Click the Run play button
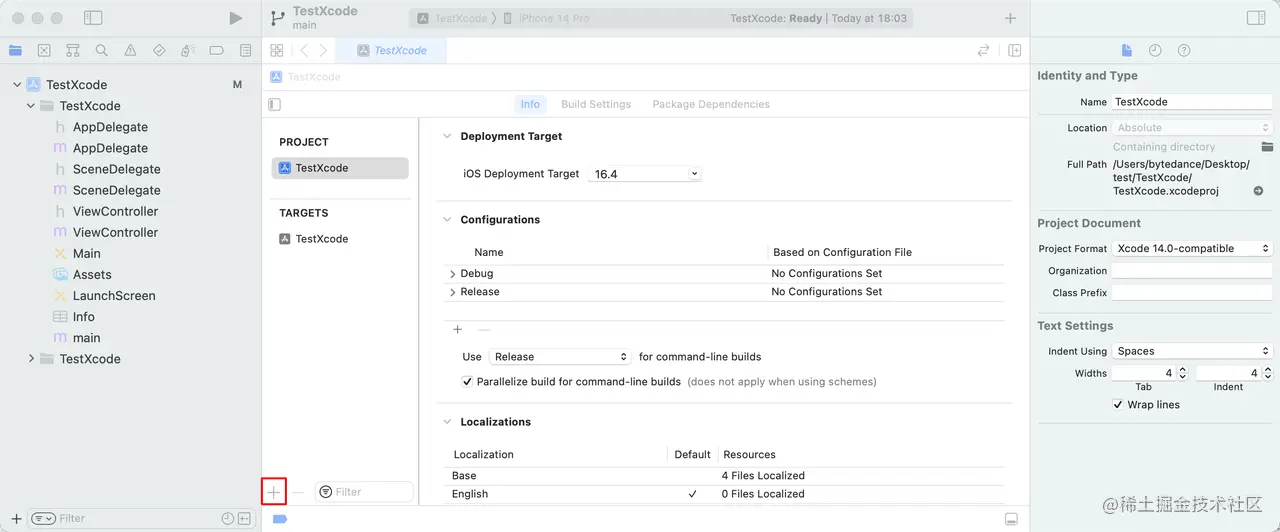Image resolution: width=1280 pixels, height=532 pixels. [235, 18]
